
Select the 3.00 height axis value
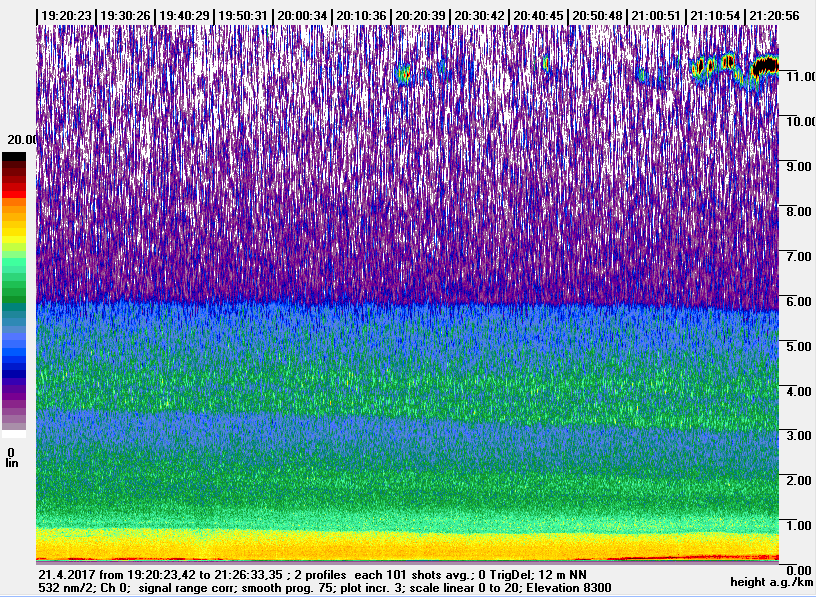point(799,436)
